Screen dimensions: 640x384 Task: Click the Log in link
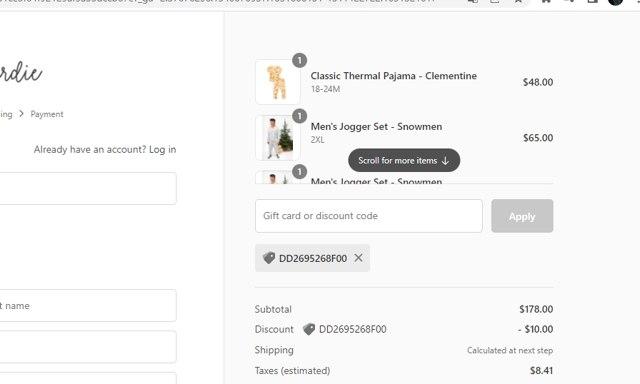point(162,149)
